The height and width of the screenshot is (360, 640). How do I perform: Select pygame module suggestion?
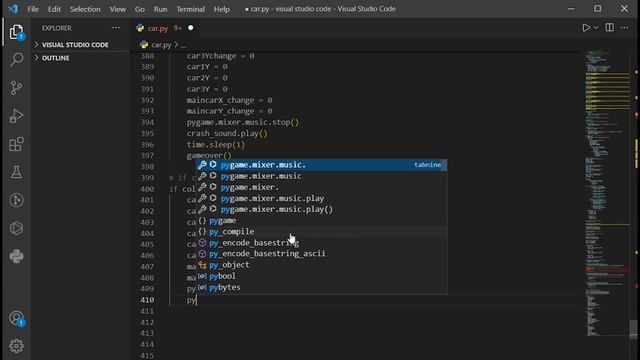[322, 220]
